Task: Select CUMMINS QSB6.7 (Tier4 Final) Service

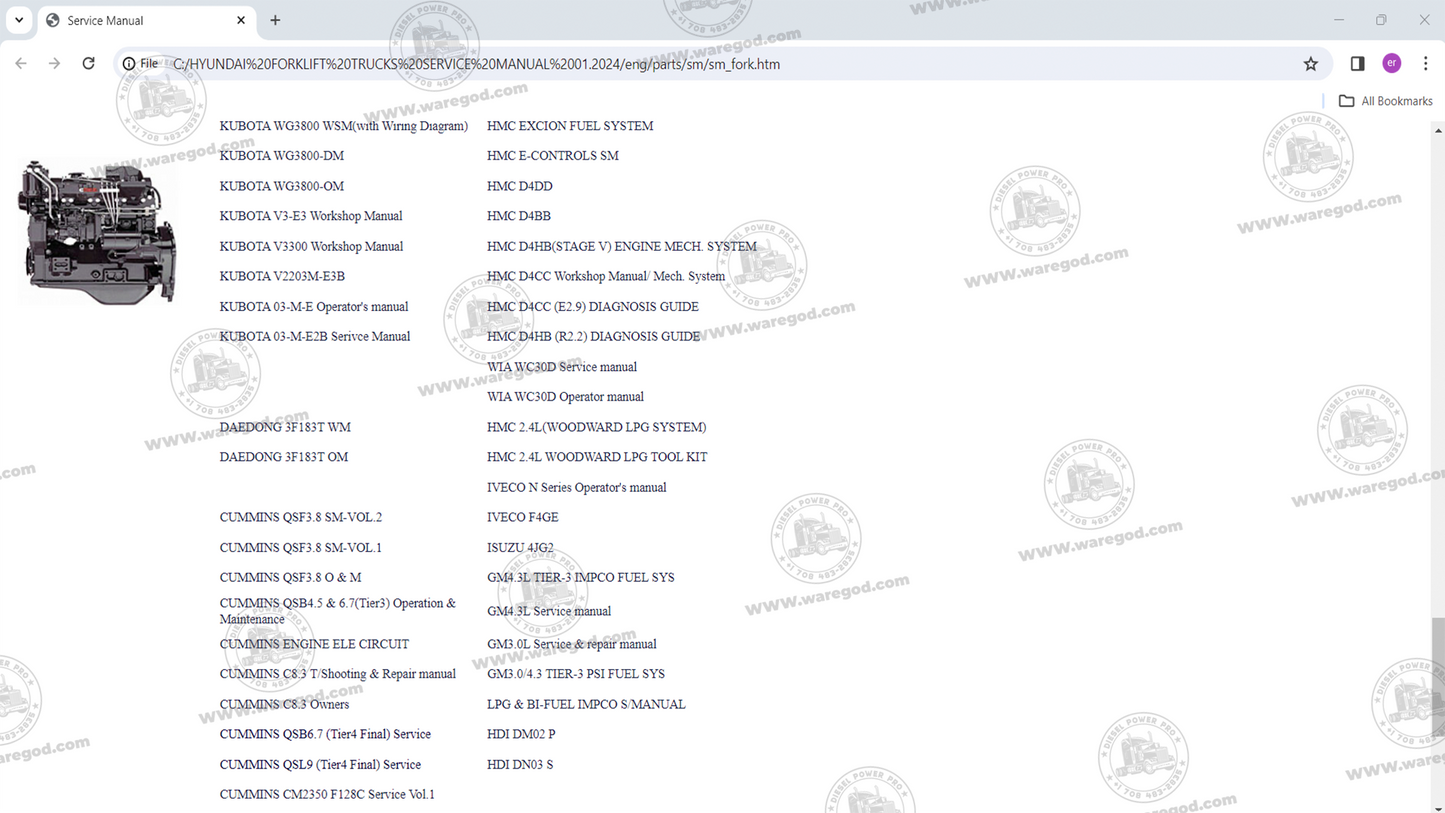Action: pyautogui.click(x=325, y=733)
